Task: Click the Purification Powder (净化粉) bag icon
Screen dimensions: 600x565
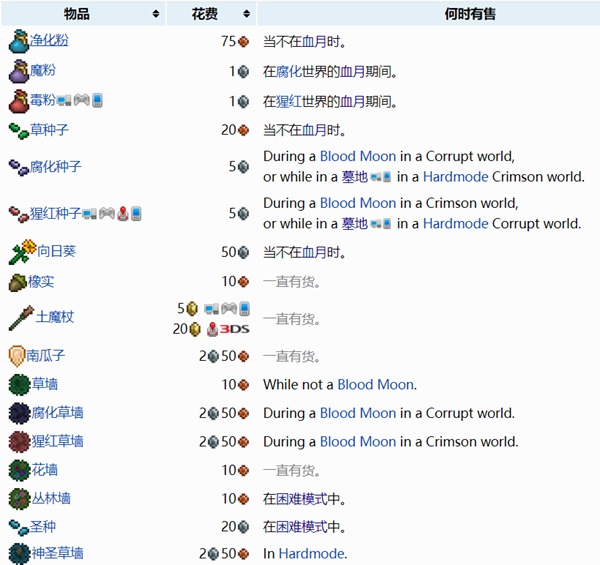Action: pyautogui.click(x=19, y=41)
